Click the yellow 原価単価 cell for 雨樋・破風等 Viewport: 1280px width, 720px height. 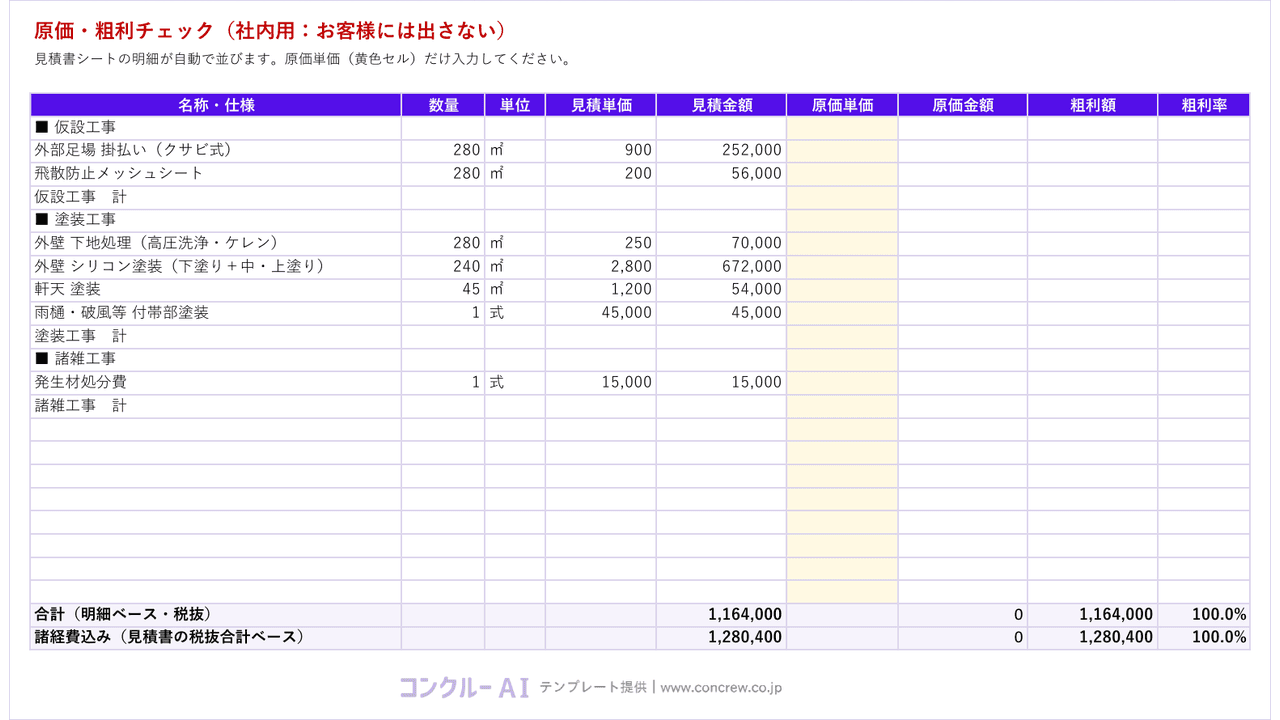(x=842, y=313)
